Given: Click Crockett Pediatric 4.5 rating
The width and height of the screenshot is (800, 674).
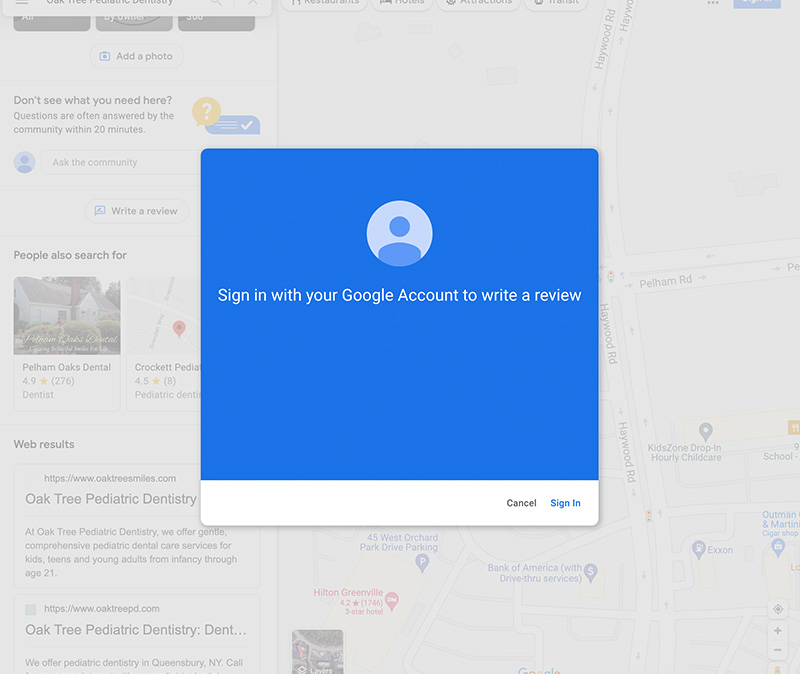Looking at the screenshot, I should [x=155, y=381].
